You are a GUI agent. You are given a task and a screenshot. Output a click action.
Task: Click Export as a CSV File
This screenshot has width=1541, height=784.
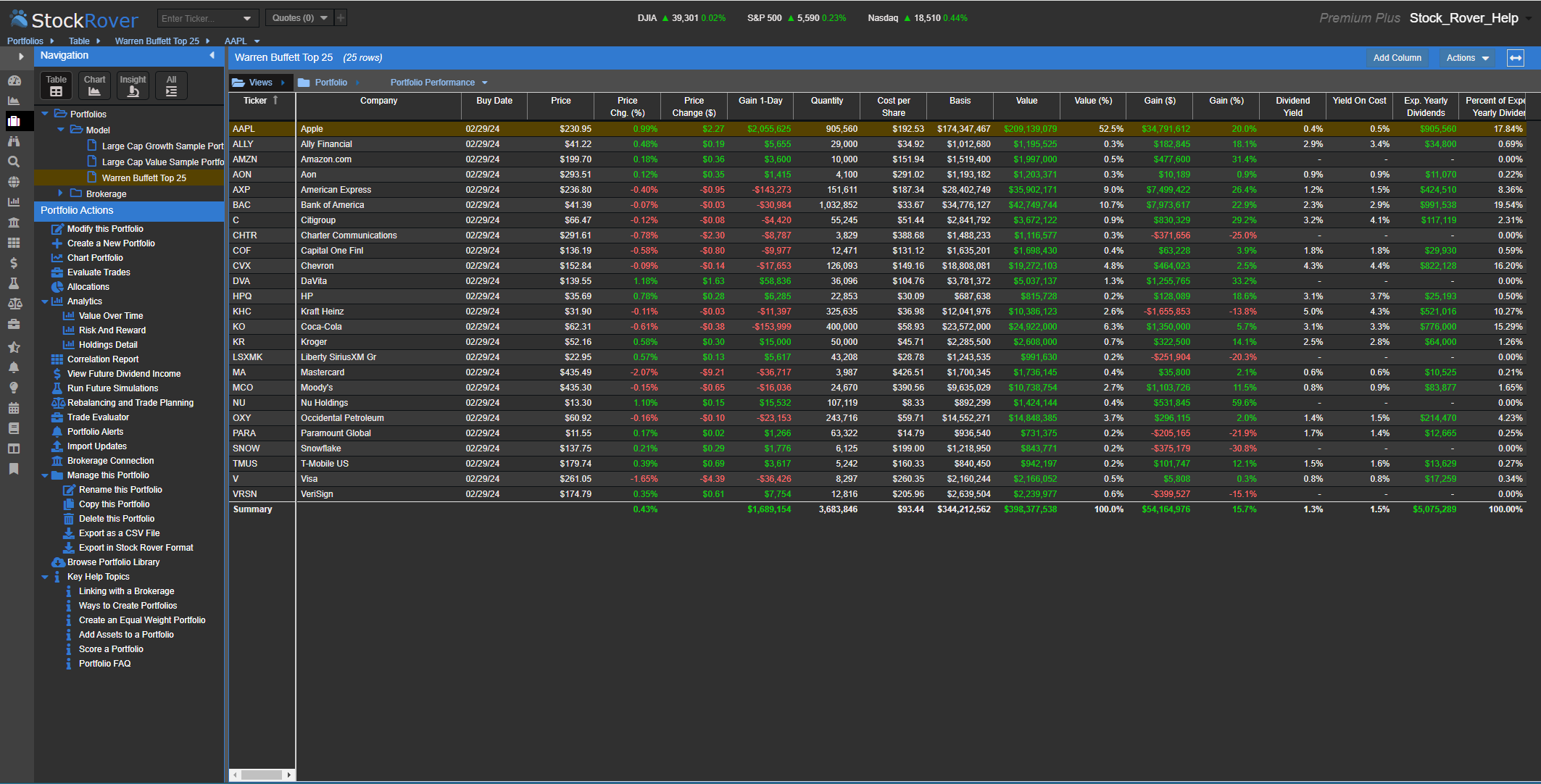click(119, 533)
